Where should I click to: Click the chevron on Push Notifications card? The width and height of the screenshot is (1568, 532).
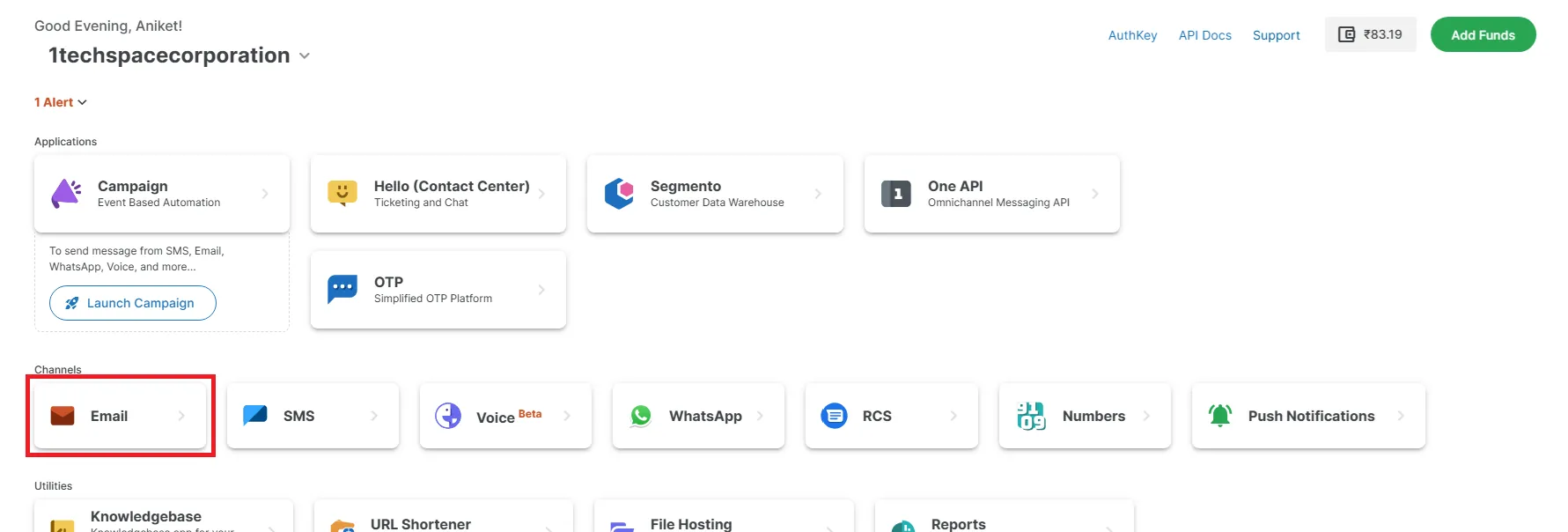click(x=1401, y=416)
